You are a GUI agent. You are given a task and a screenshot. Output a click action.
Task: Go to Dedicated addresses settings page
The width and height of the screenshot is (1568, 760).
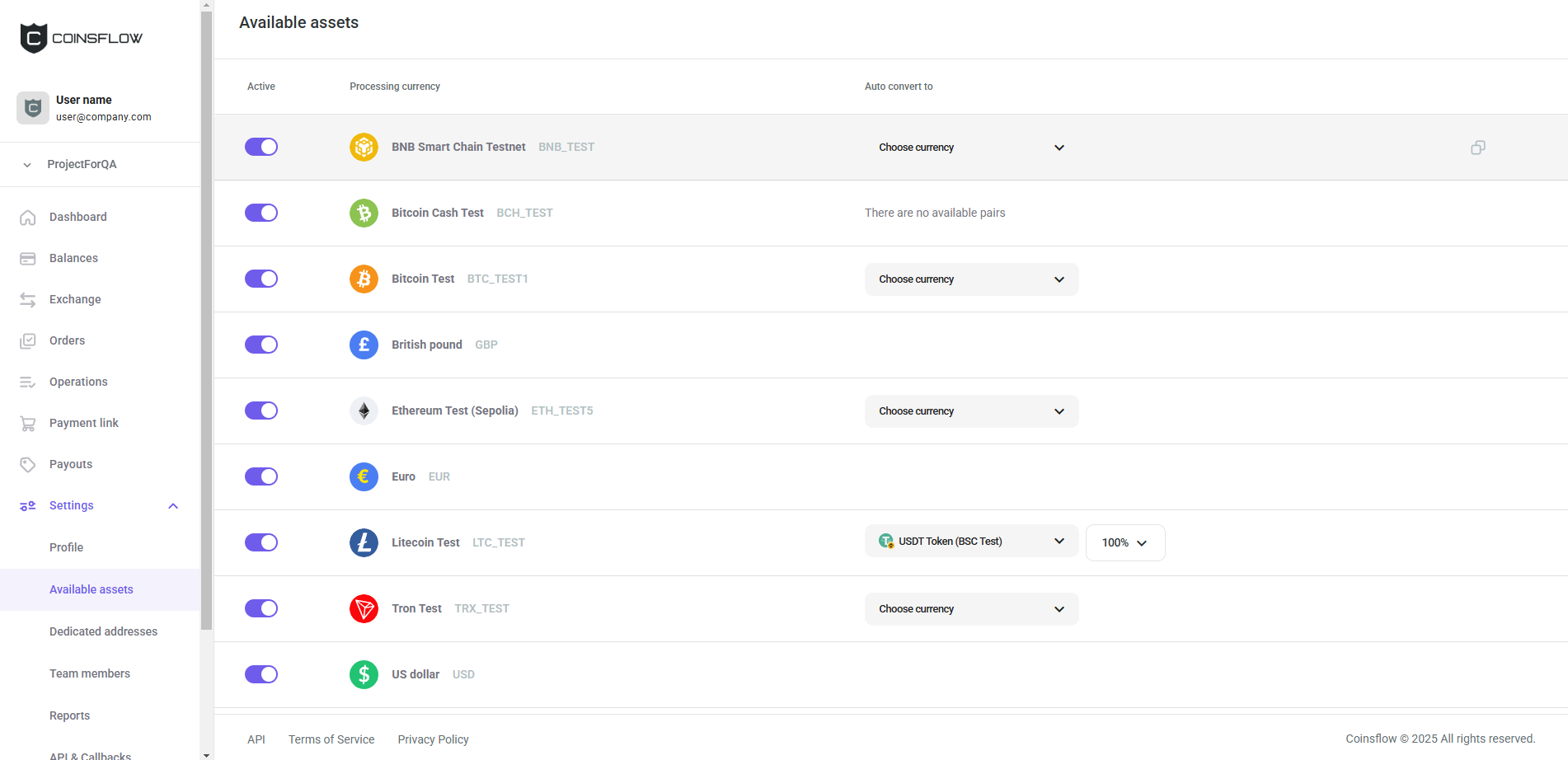[x=103, y=631]
